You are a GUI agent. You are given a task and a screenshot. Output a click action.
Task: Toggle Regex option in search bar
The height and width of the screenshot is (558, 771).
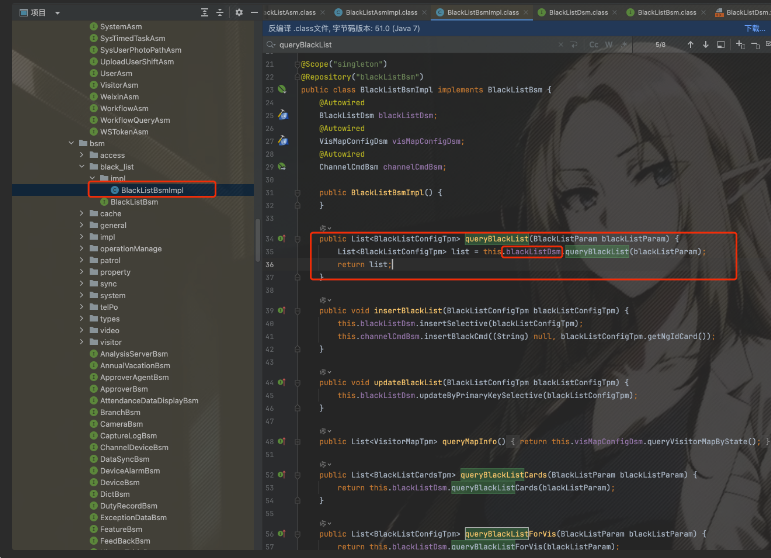pos(624,45)
